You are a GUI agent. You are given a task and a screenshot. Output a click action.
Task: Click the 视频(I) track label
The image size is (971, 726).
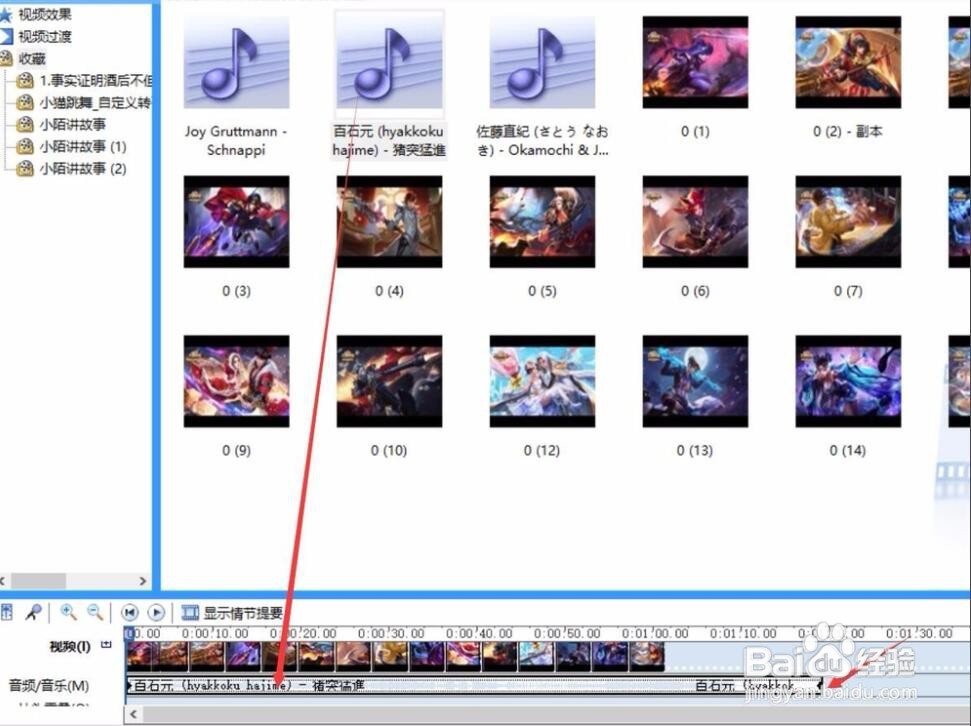[69, 647]
